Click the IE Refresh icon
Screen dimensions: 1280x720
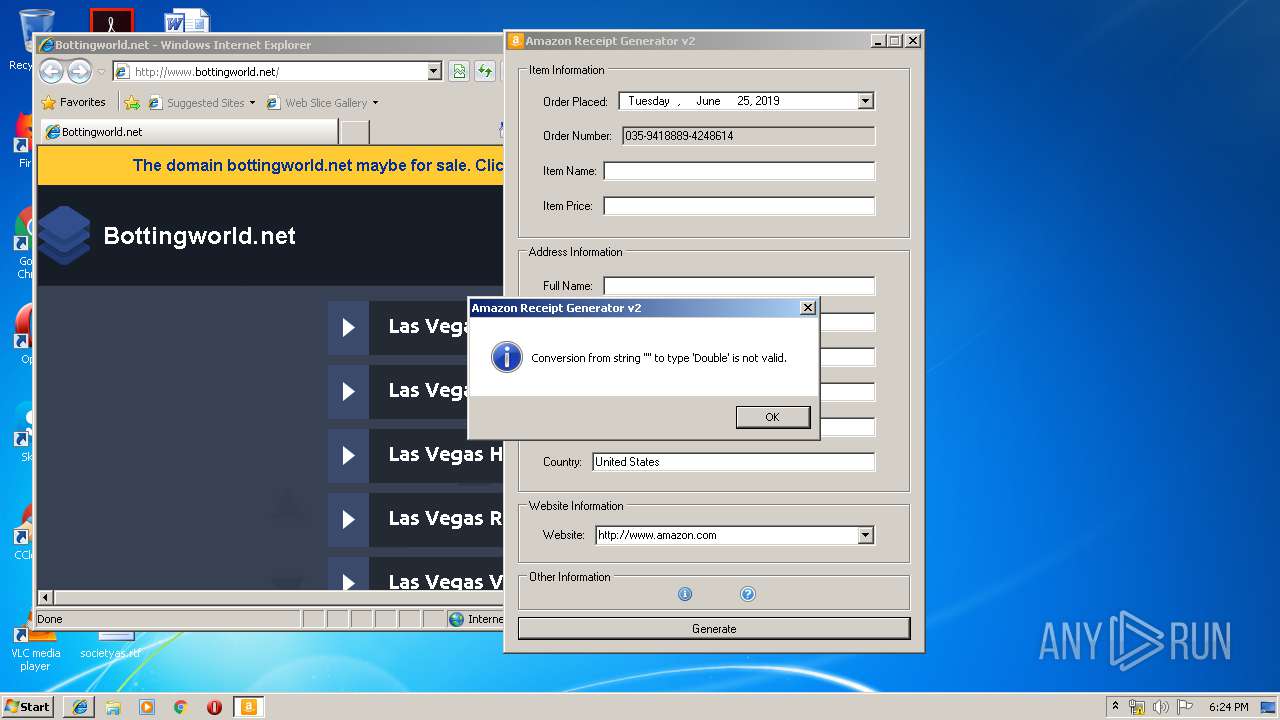coord(485,71)
